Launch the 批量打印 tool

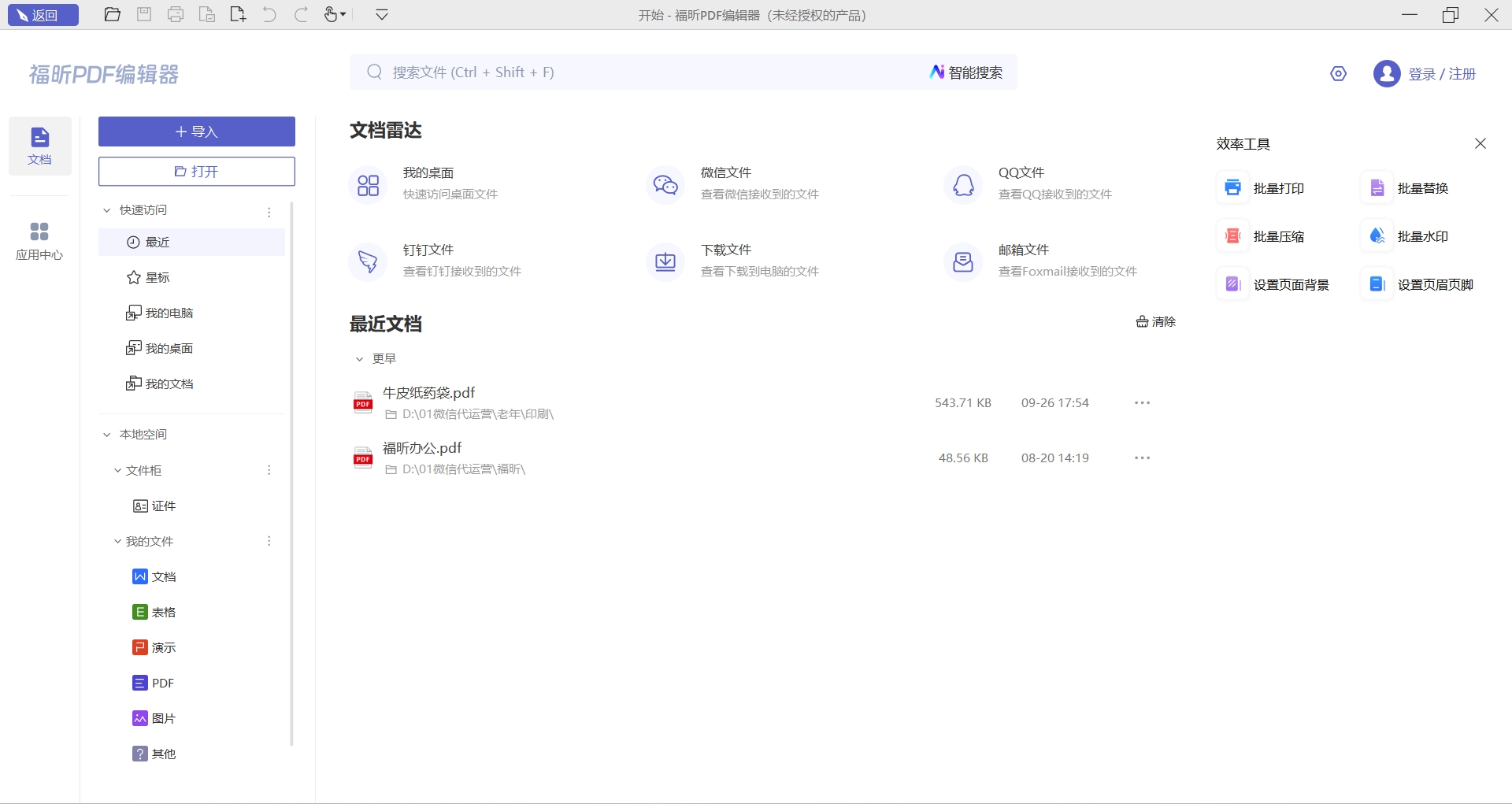point(1262,188)
